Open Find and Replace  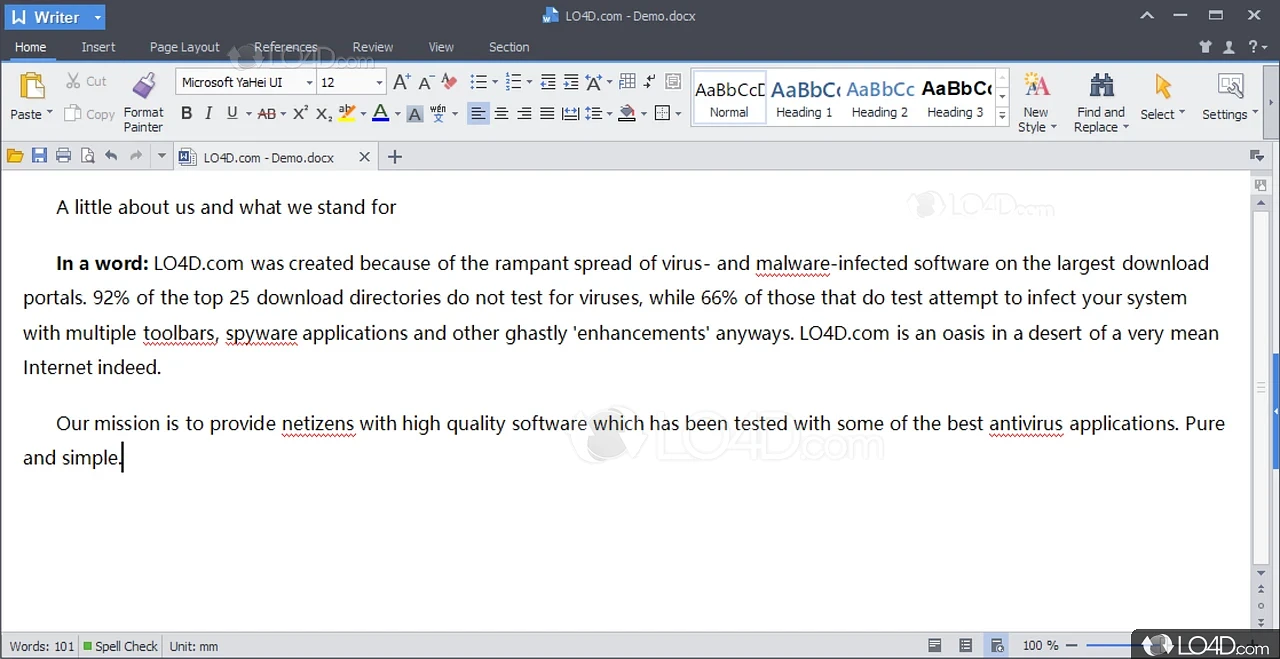1100,100
